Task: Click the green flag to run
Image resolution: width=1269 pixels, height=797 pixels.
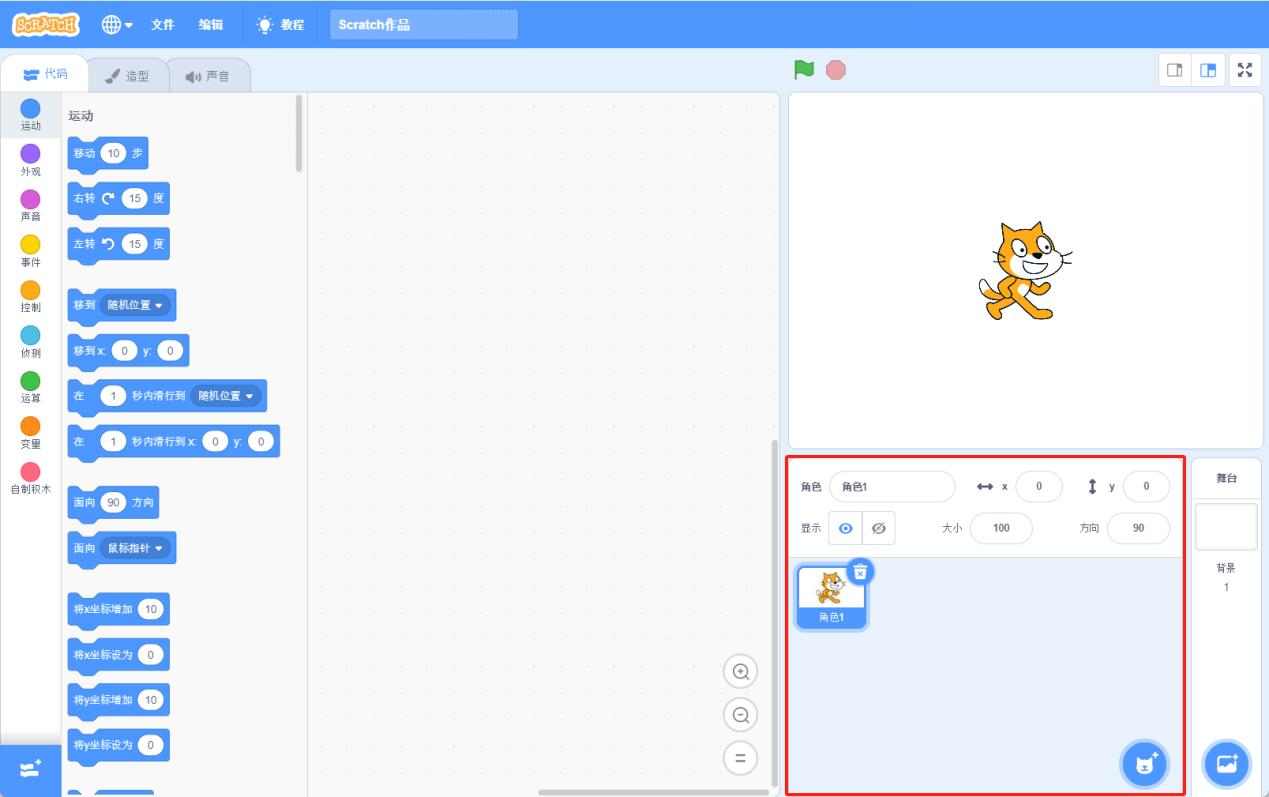Action: (x=804, y=70)
